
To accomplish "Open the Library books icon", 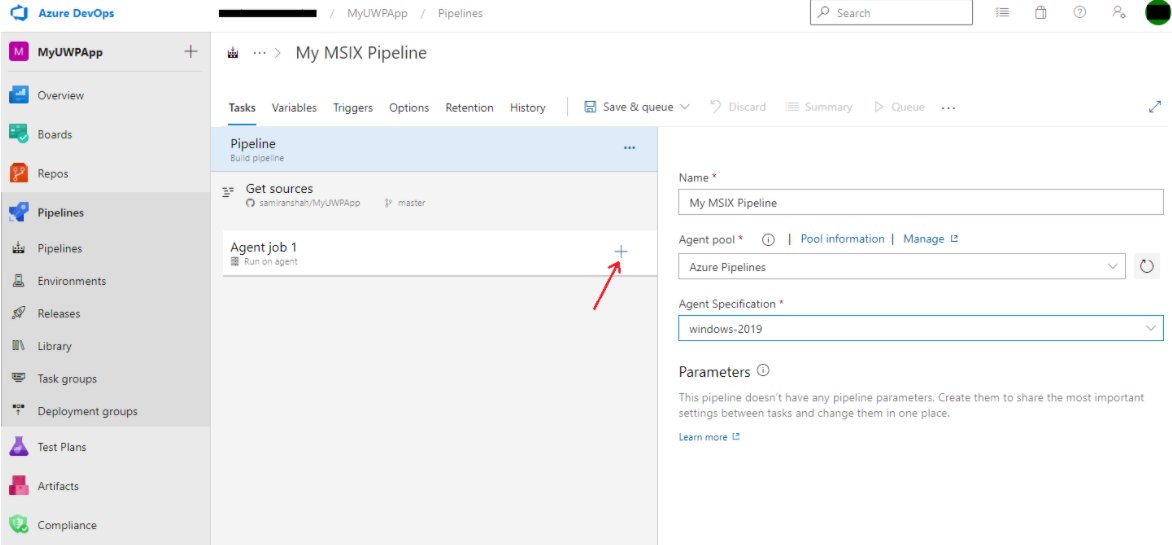I will (x=19, y=346).
